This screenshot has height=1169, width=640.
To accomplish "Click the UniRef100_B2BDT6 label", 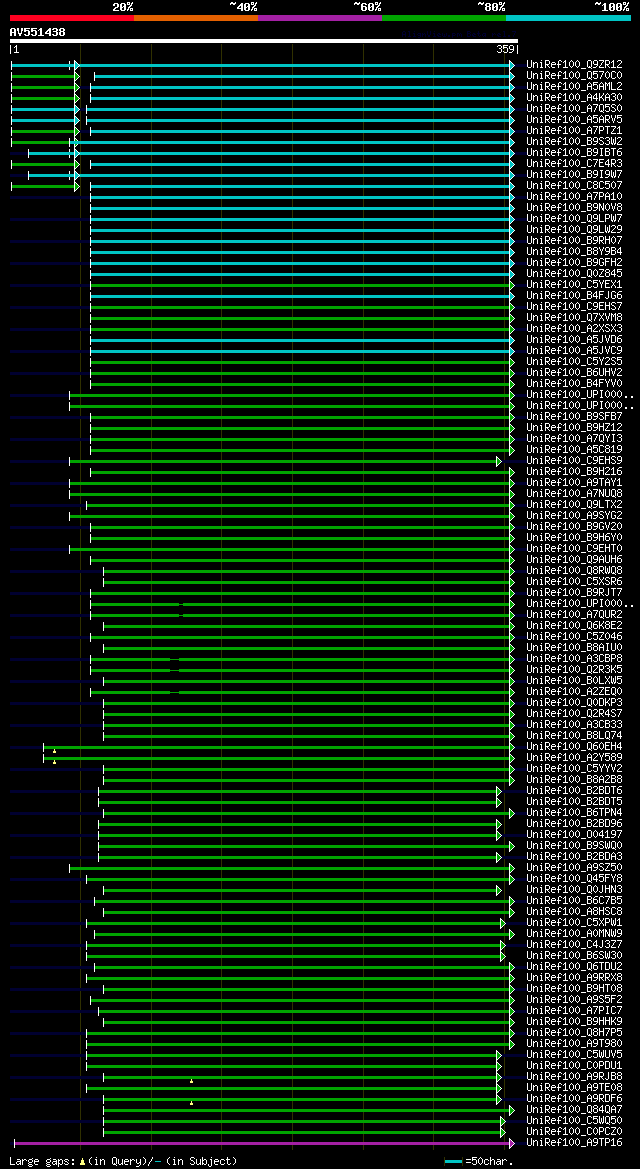I will 574,790.
